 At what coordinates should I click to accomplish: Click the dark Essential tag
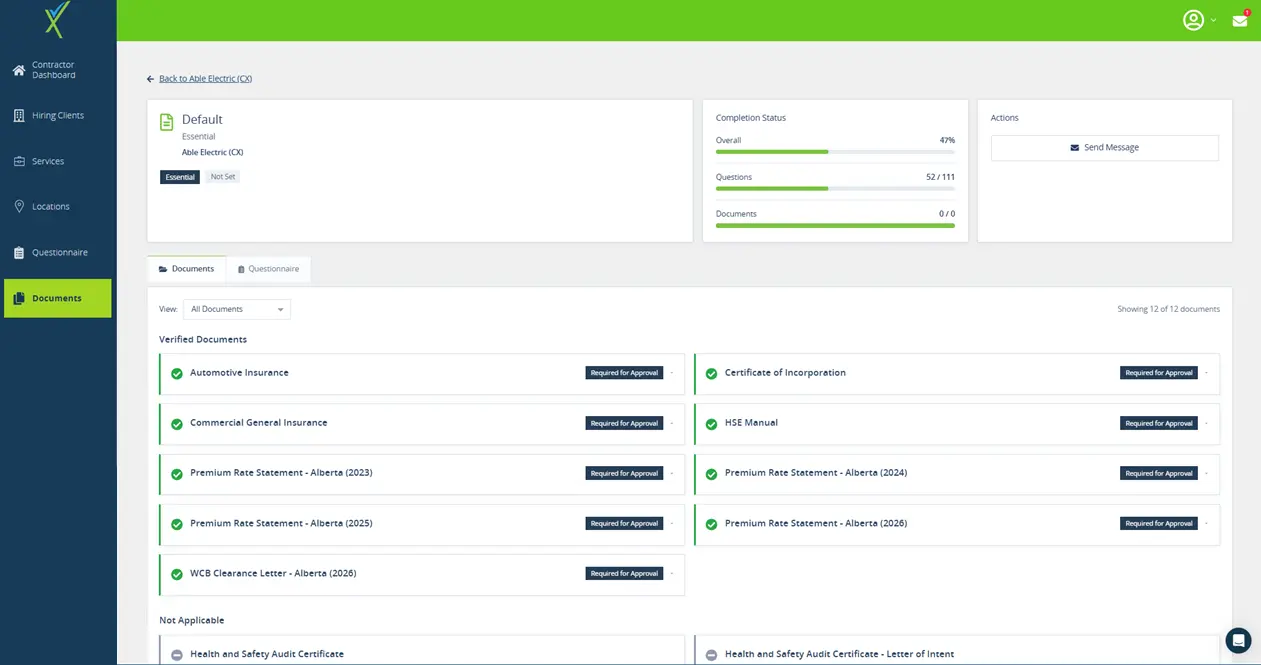180,177
